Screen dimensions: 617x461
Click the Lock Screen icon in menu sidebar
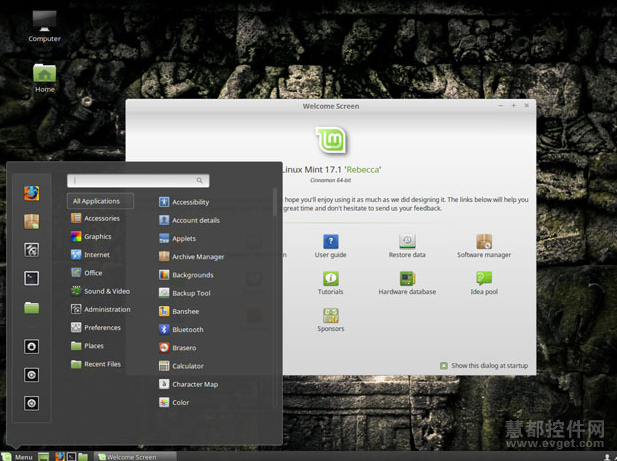coord(31,347)
